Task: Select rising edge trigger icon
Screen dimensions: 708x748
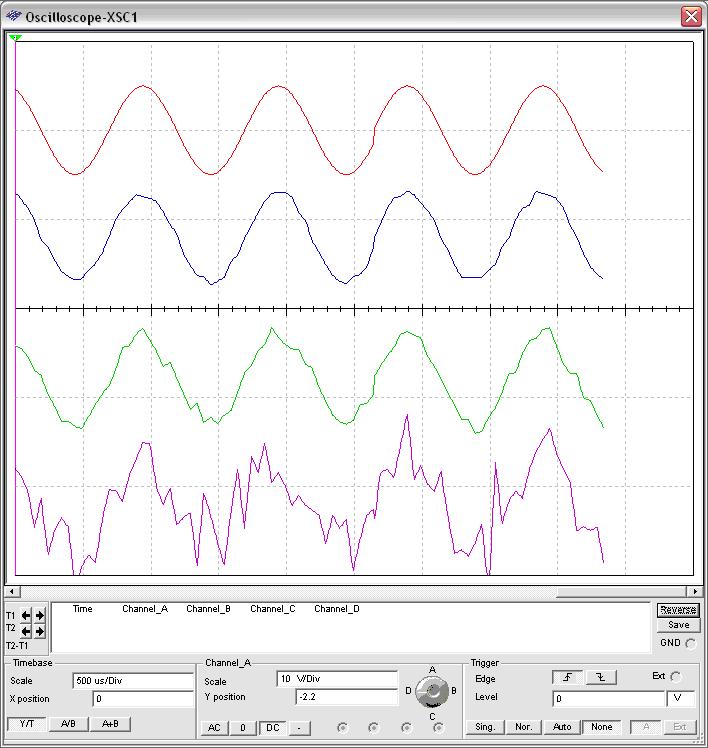Action: pos(567,678)
